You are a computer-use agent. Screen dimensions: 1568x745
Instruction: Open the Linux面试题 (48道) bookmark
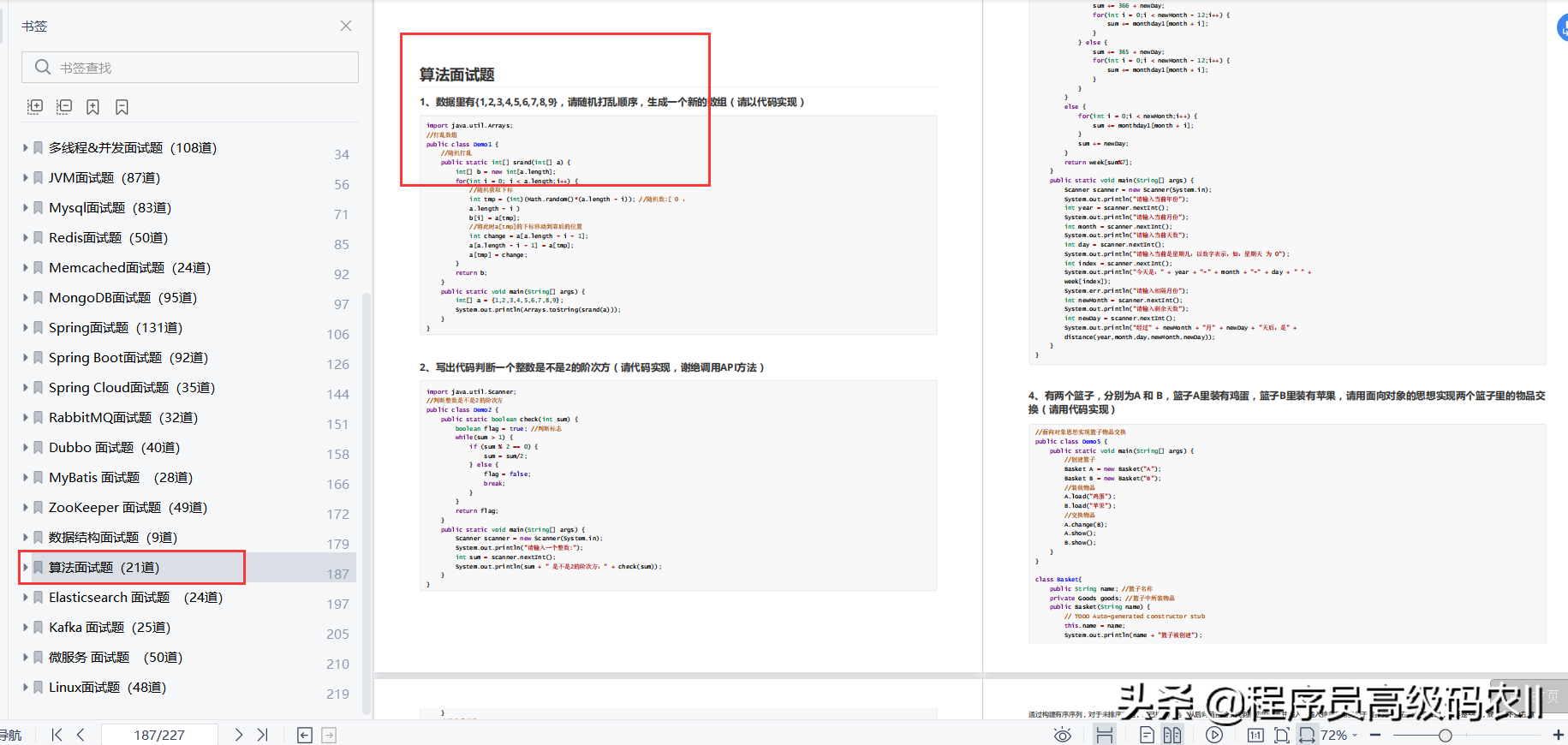[108, 687]
